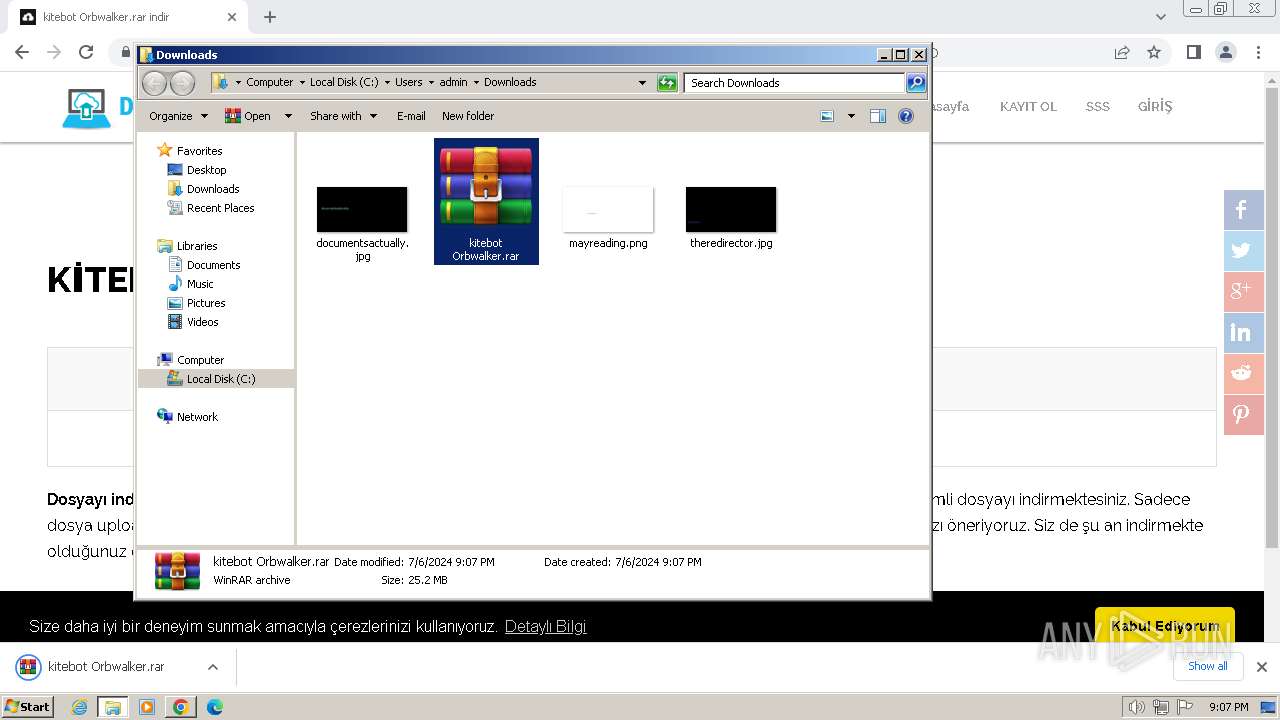
Task: Click E-mail in the toolbar
Action: [411, 116]
